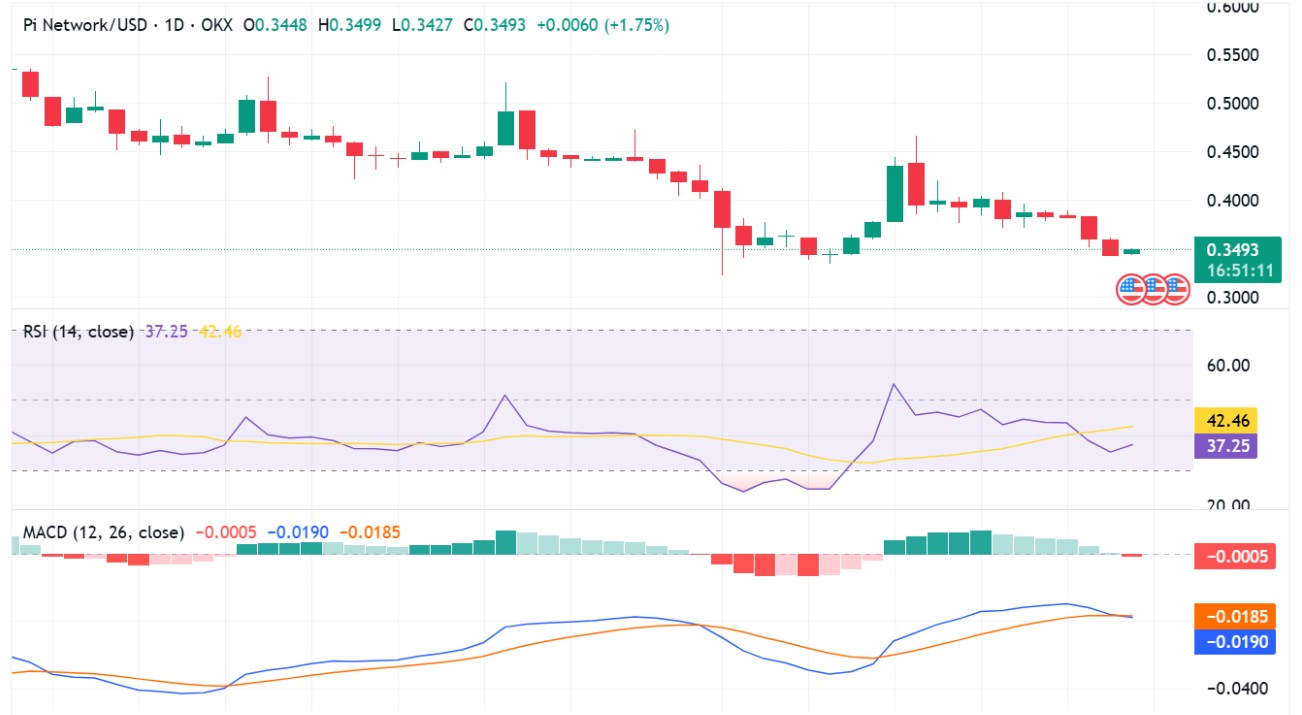Screen dimensions: 1302x715
Task: Click the RSI peak point near 55
Action: 894,384
